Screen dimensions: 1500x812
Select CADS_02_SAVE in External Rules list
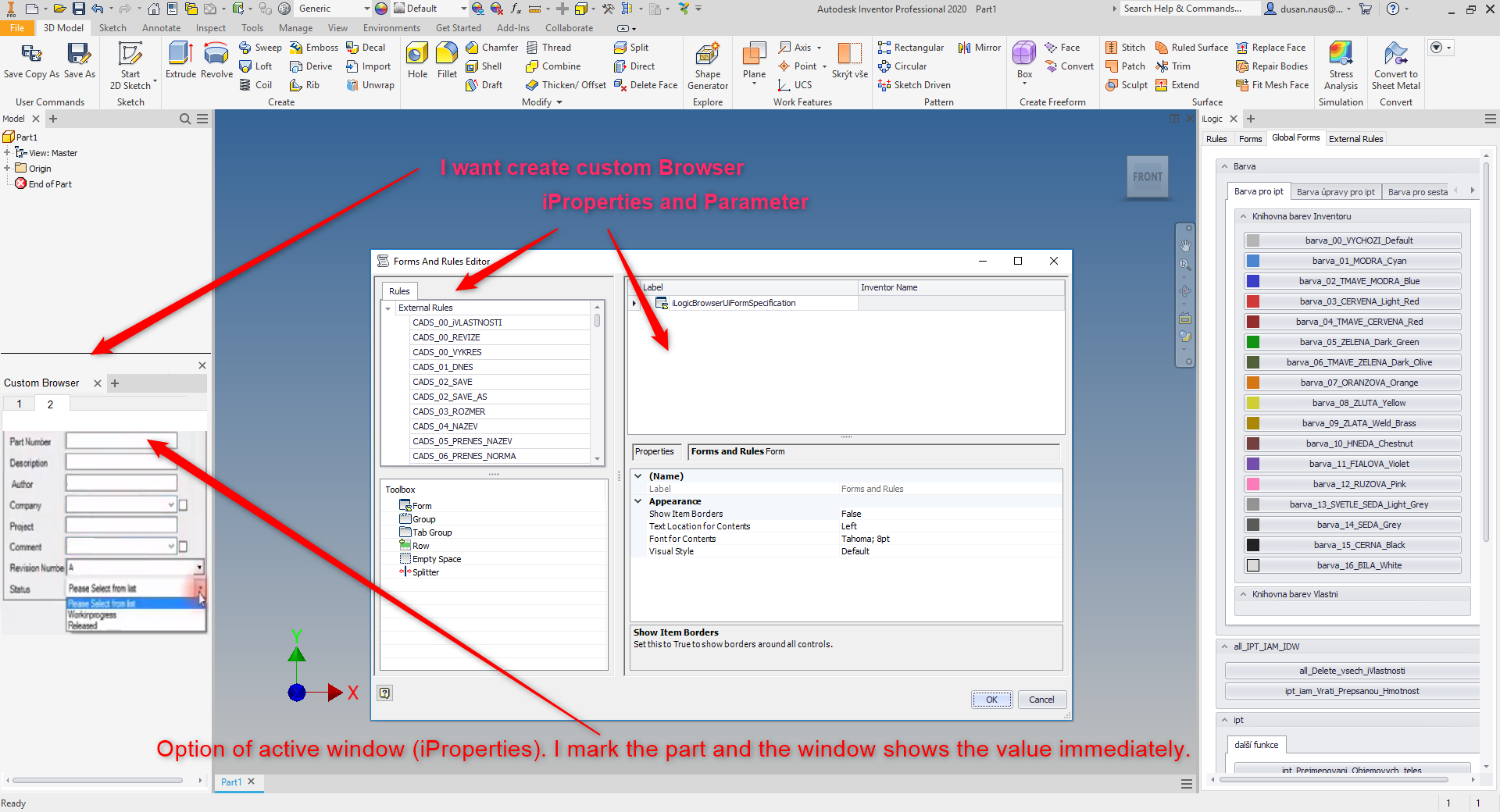click(443, 382)
